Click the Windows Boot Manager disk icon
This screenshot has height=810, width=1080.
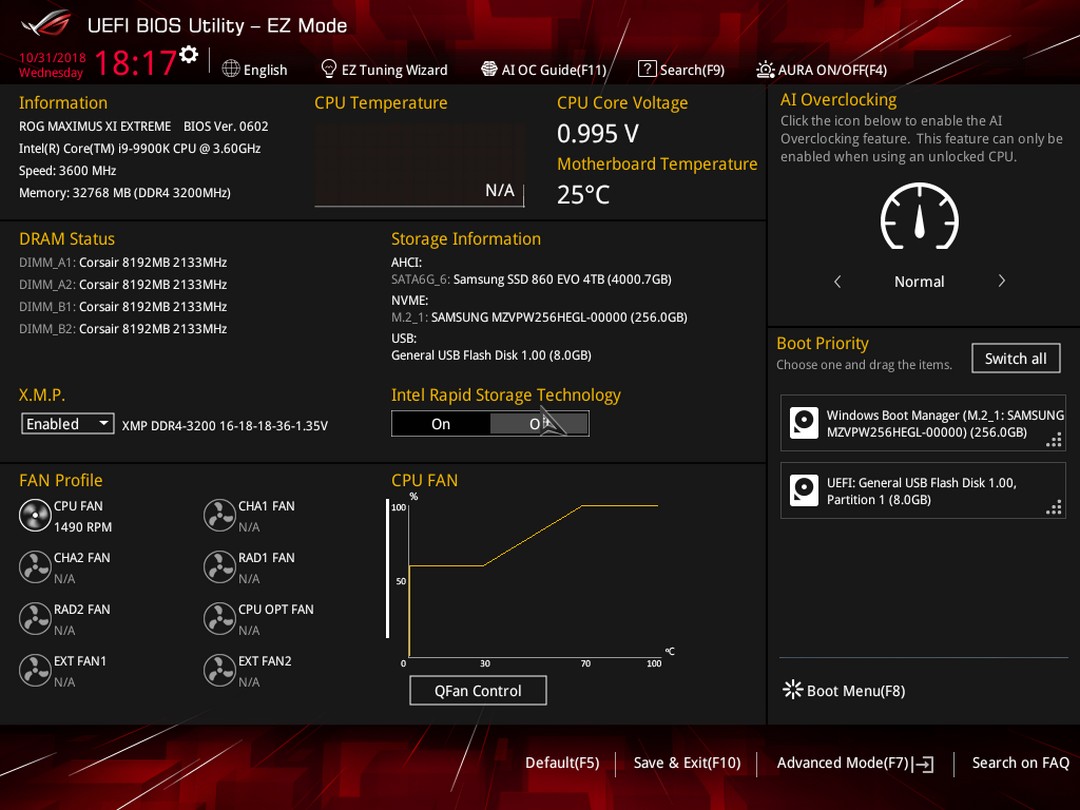[x=804, y=423]
